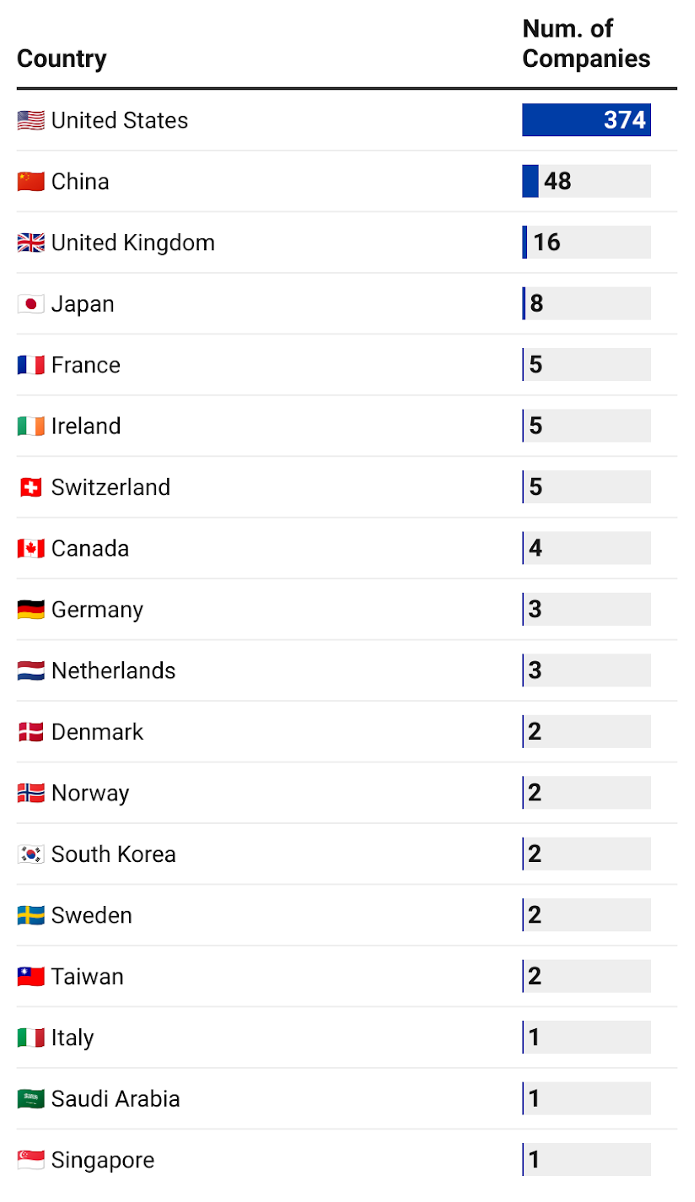Click the Num. of Companies column header
Image resolution: width=695 pixels, height=1202 pixels.
586,44
